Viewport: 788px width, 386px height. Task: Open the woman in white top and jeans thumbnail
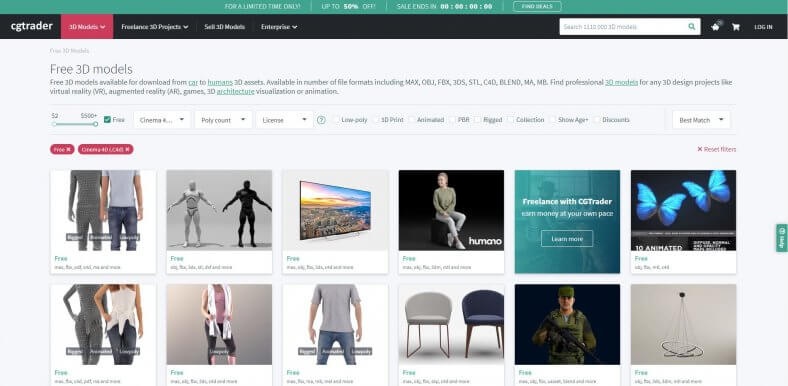(103, 324)
